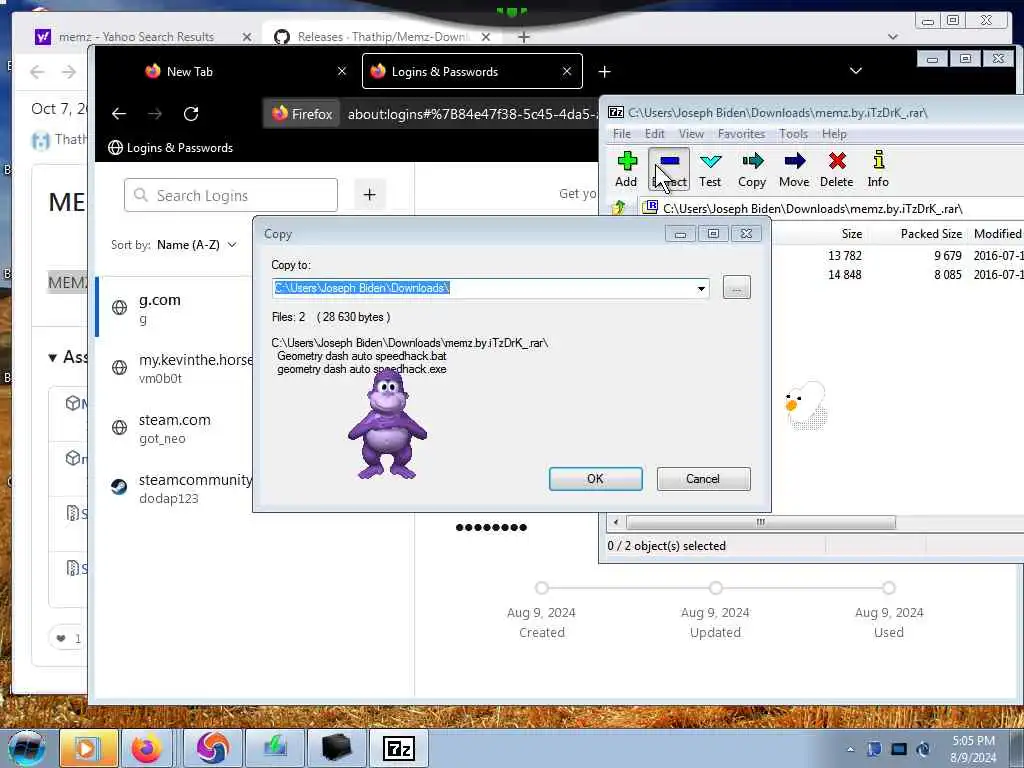Click the Packed Size column header
Viewport: 1024px width, 768px height.
point(931,234)
